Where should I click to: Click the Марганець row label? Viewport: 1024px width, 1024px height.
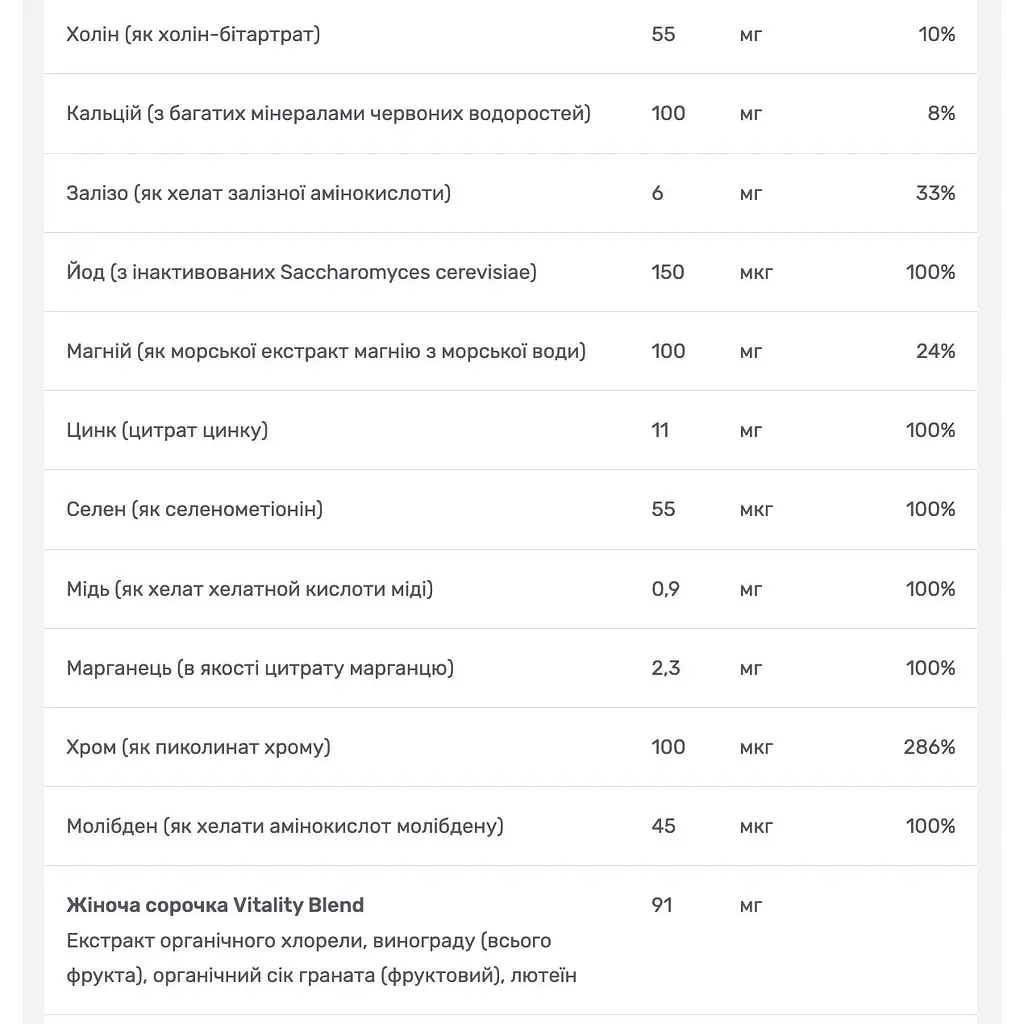pyautogui.click(x=260, y=668)
